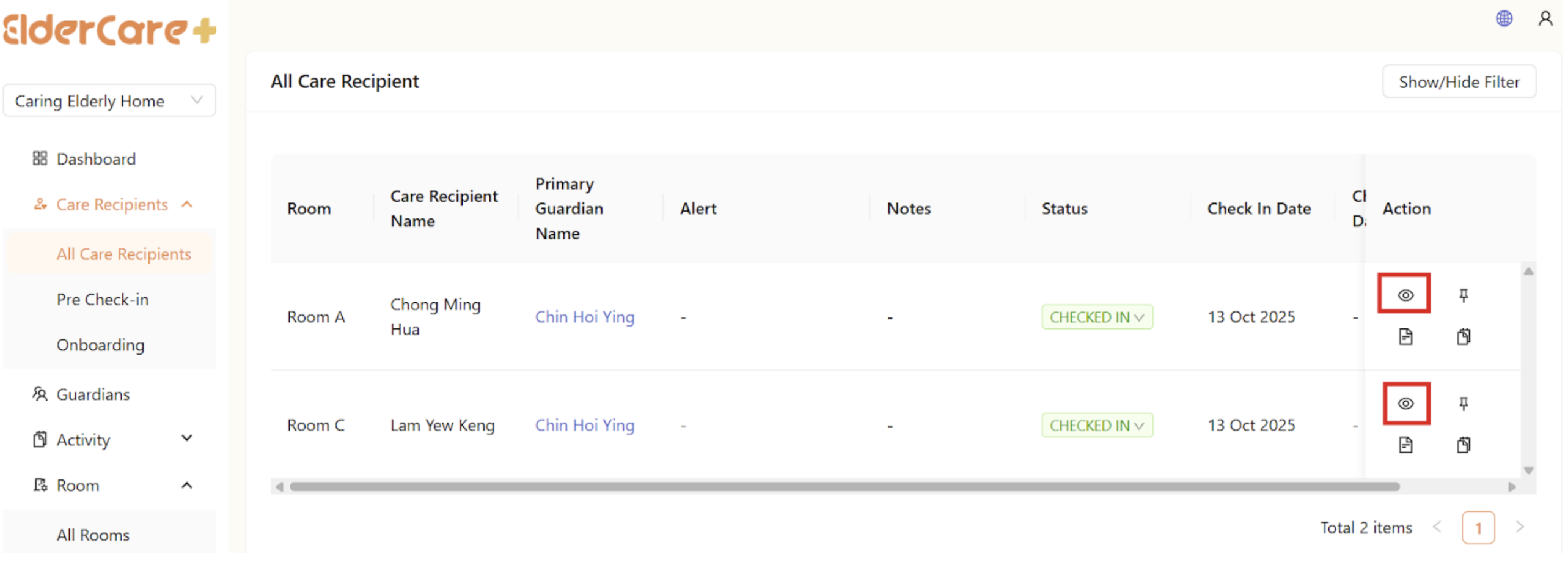Open document icon for Lam Yew Keng

1405,445
